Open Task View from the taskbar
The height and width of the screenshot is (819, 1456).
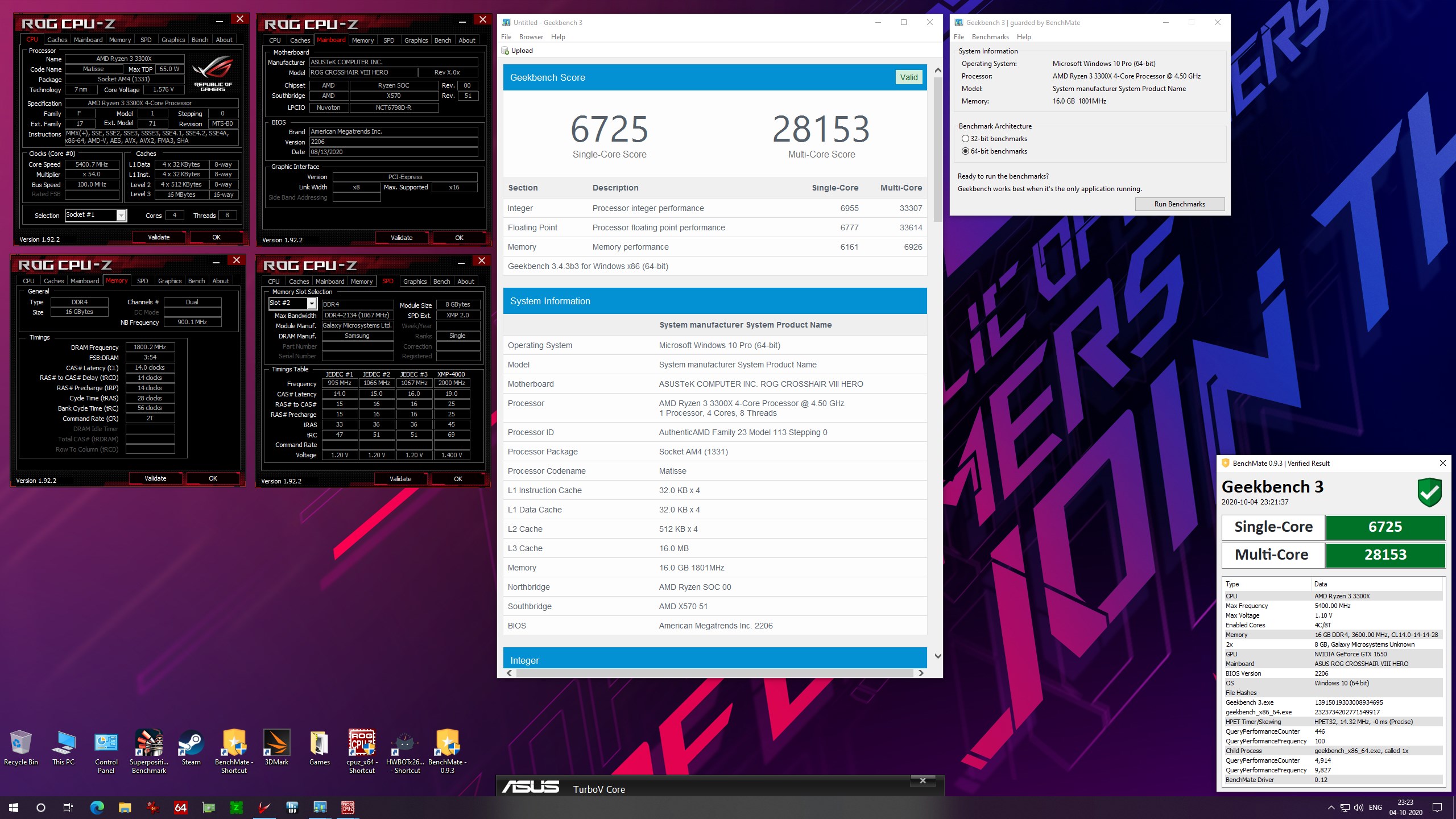tap(68, 808)
